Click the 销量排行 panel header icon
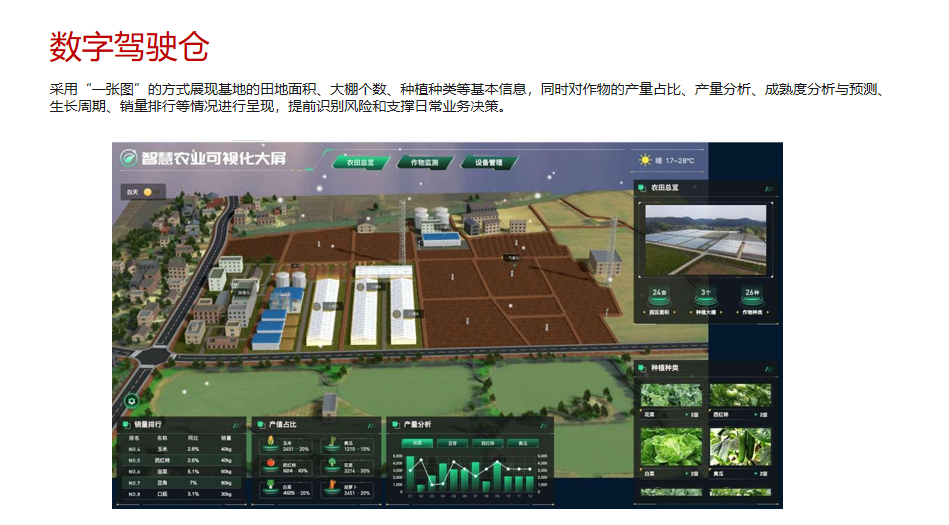Image resolution: width=949 pixels, height=525 pixels. pyautogui.click(x=125, y=424)
